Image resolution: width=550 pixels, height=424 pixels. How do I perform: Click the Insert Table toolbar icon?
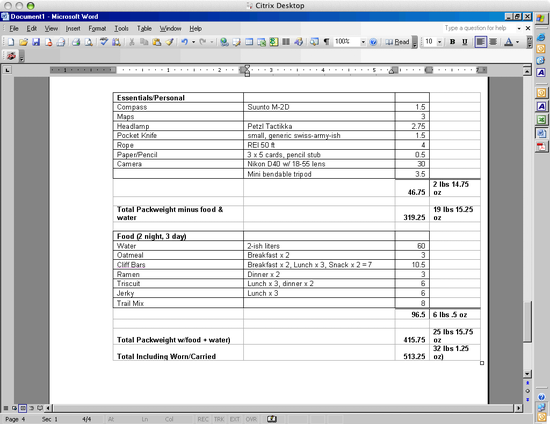tap(249, 42)
